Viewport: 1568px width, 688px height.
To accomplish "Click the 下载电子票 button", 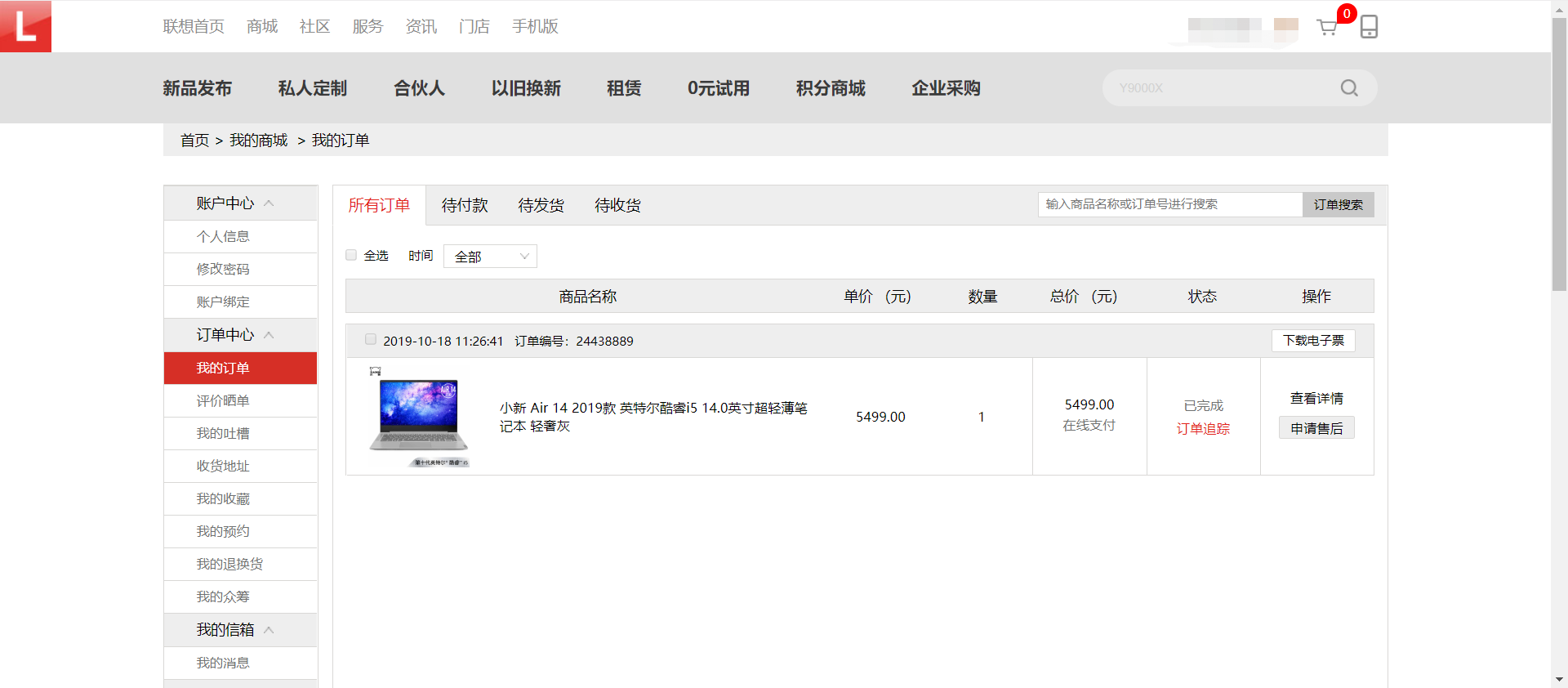I will coord(1313,341).
